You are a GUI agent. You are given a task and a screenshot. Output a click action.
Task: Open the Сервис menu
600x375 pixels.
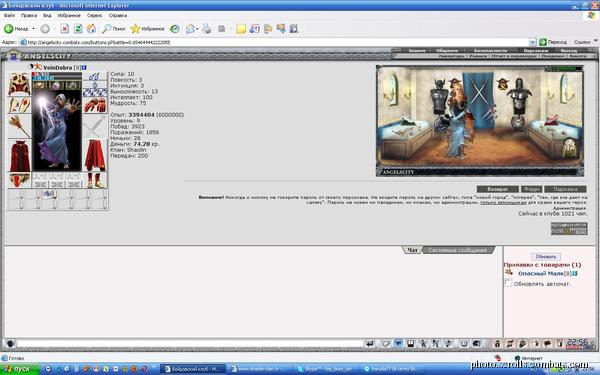[x=95, y=15]
